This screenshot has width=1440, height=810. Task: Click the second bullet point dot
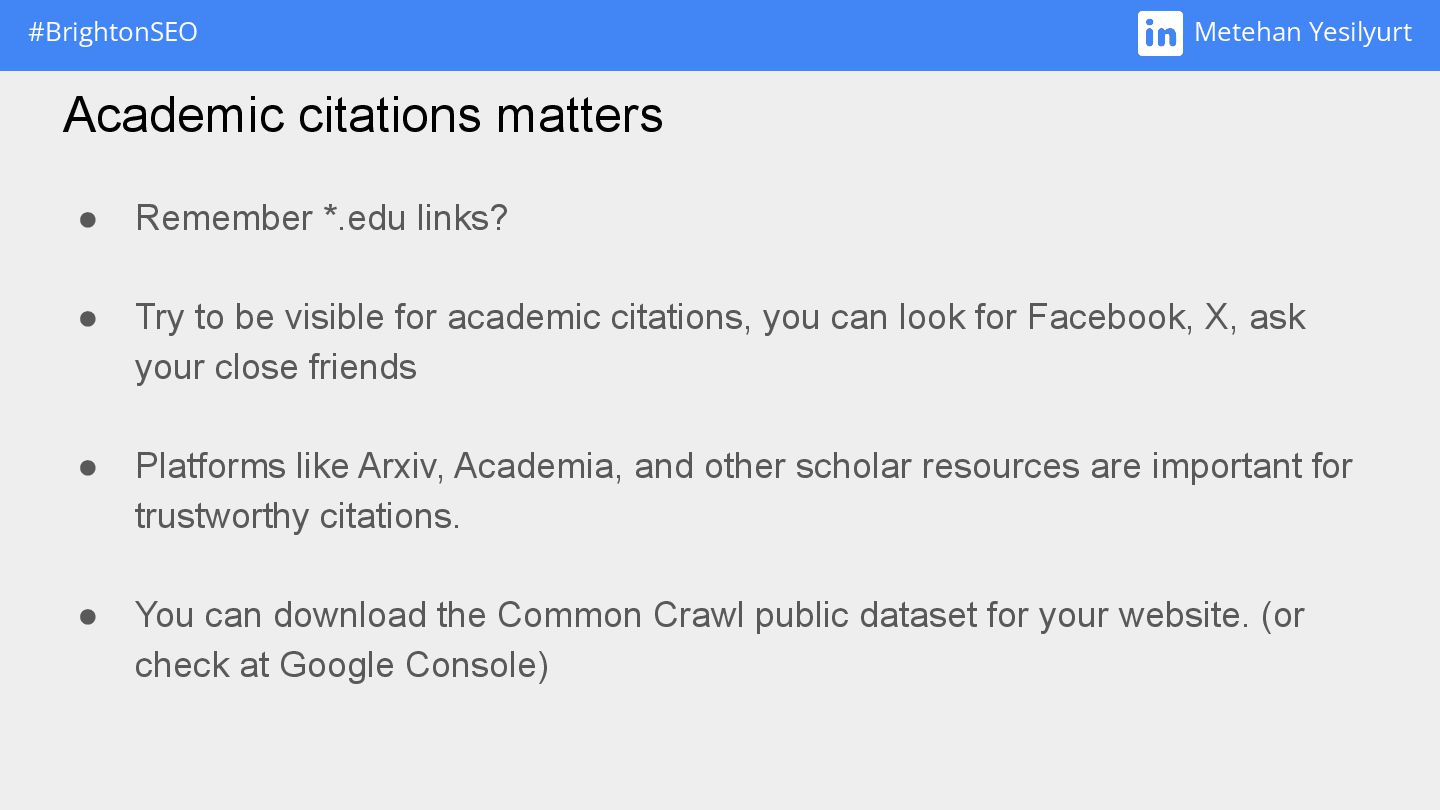88,318
